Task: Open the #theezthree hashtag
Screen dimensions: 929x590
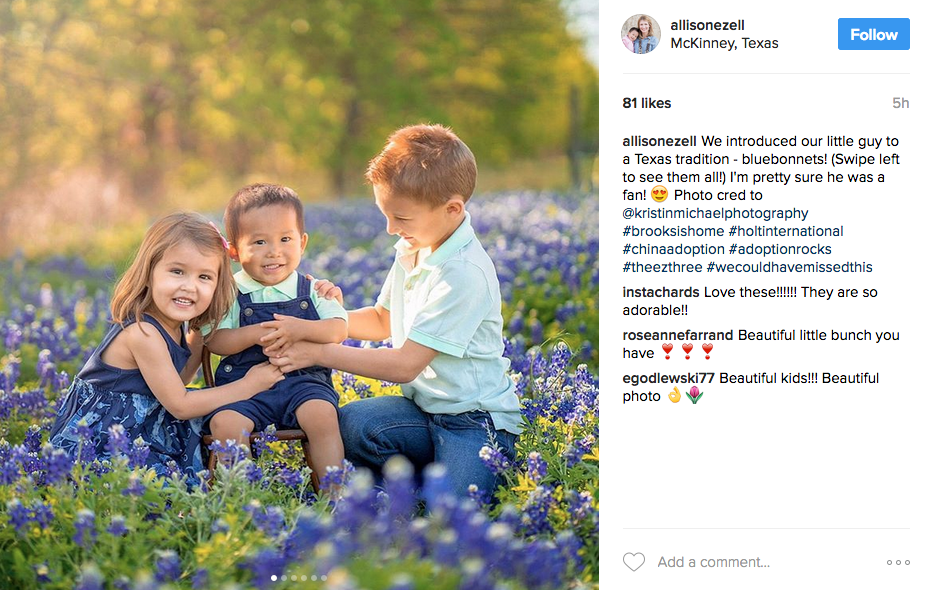Action: click(662, 267)
